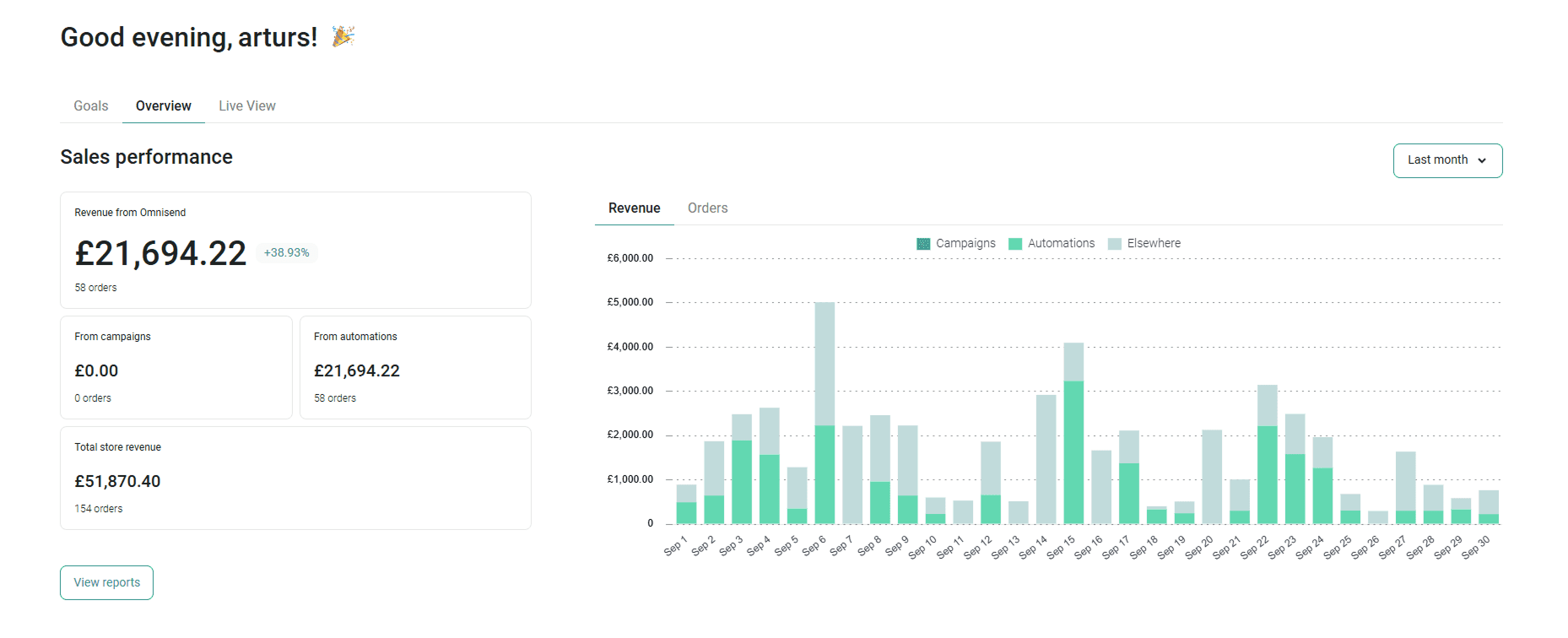Switch to the Goals tab
Viewport: 1568px width, 638px height.
(91, 106)
